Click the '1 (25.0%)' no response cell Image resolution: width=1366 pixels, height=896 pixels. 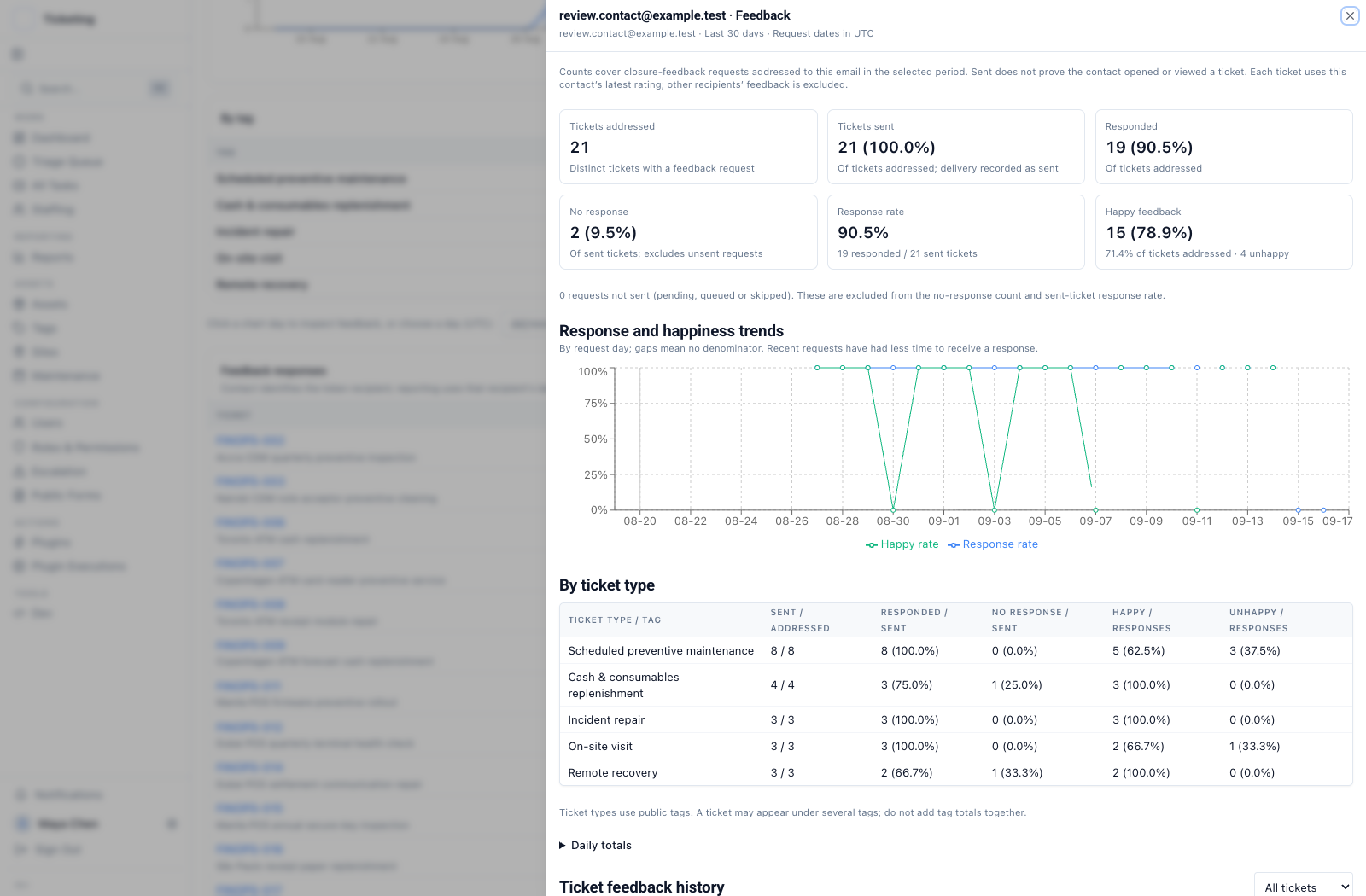point(1018,685)
